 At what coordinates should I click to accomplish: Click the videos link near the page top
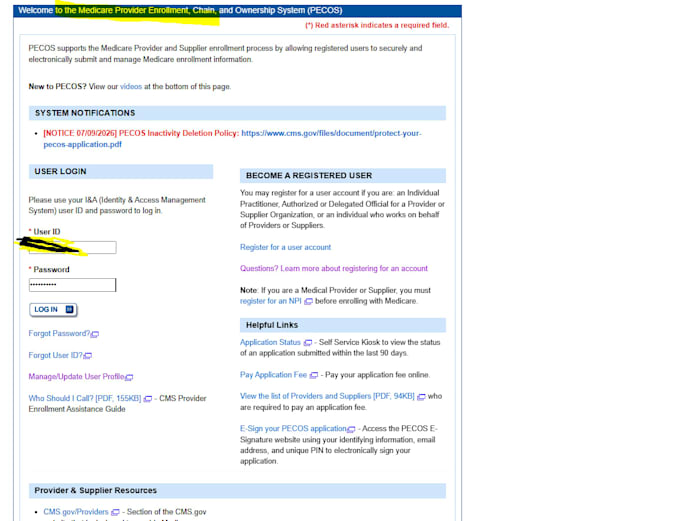pyautogui.click(x=131, y=86)
